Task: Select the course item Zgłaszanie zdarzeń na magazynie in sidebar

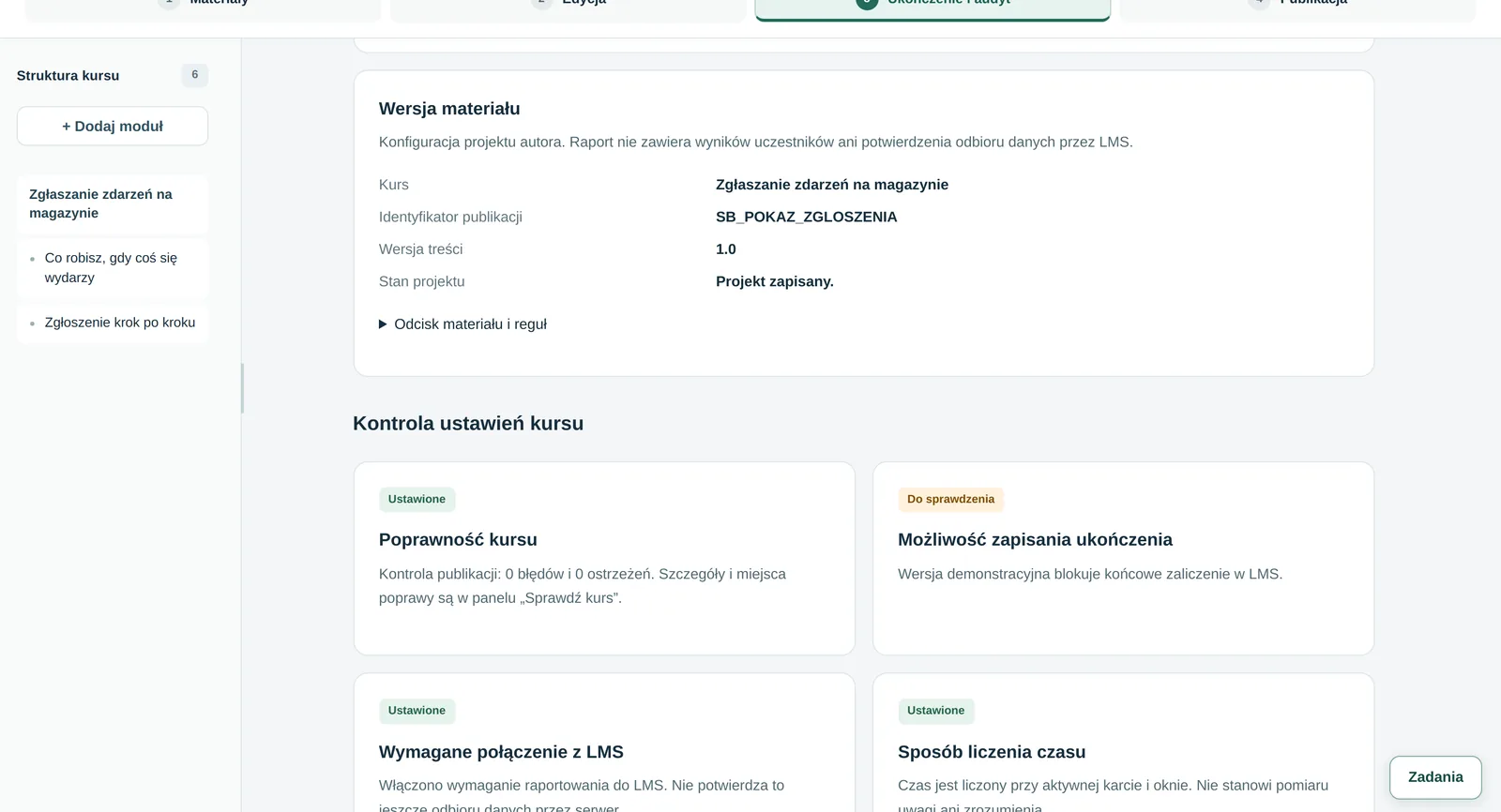Action: (x=113, y=203)
